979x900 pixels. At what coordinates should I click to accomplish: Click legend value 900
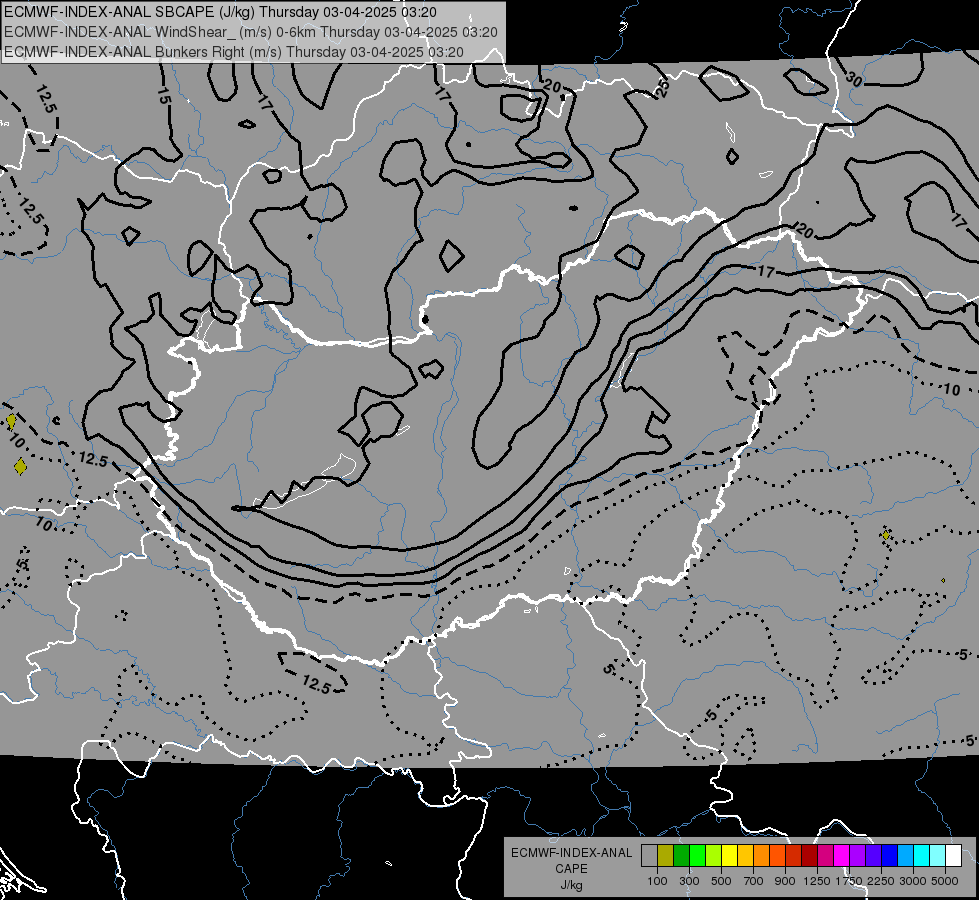coord(785,881)
